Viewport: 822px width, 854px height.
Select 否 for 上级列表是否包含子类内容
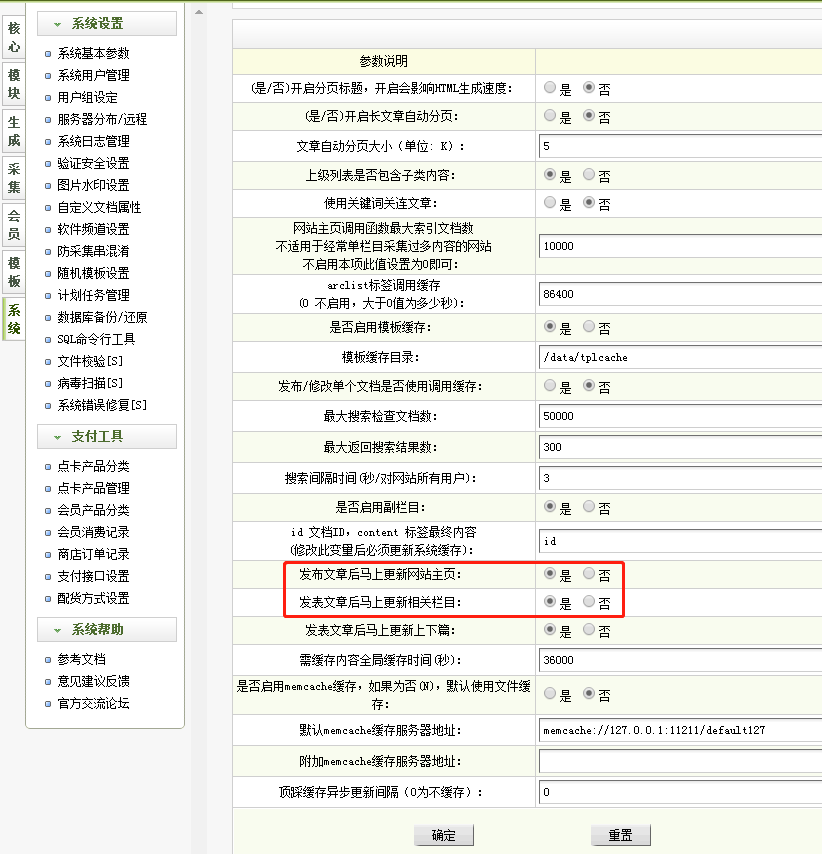pos(589,174)
